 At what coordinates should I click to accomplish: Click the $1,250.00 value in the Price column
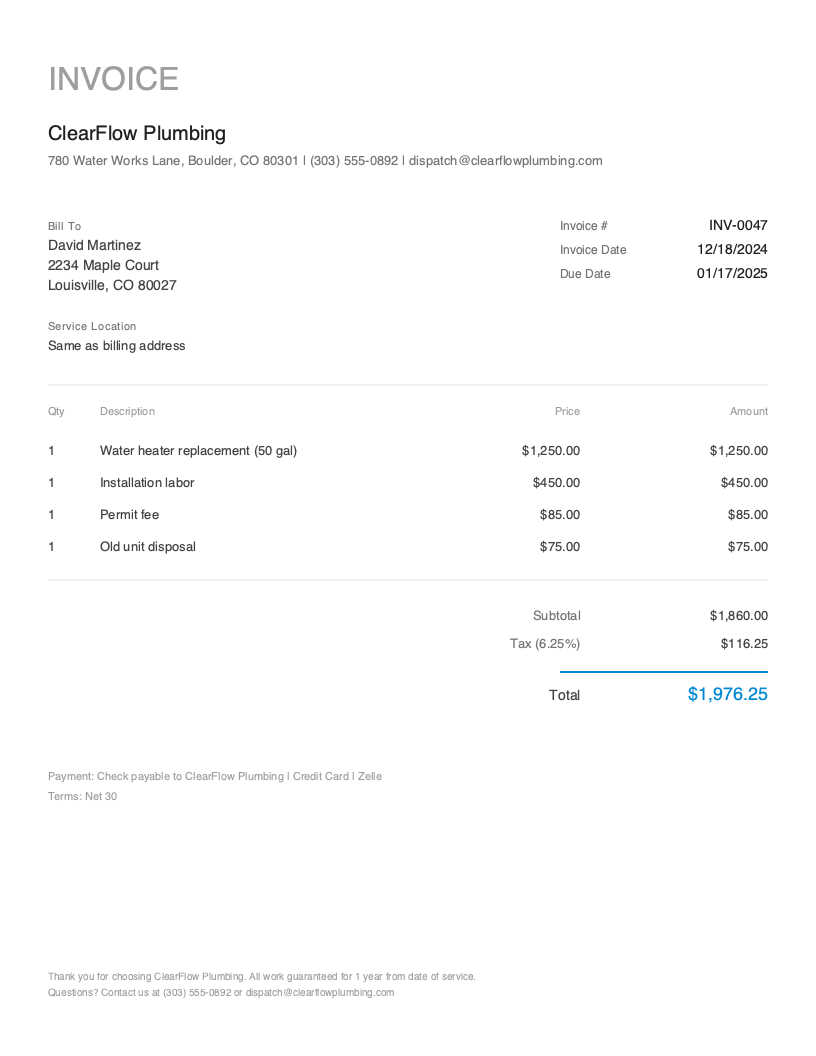pos(551,451)
